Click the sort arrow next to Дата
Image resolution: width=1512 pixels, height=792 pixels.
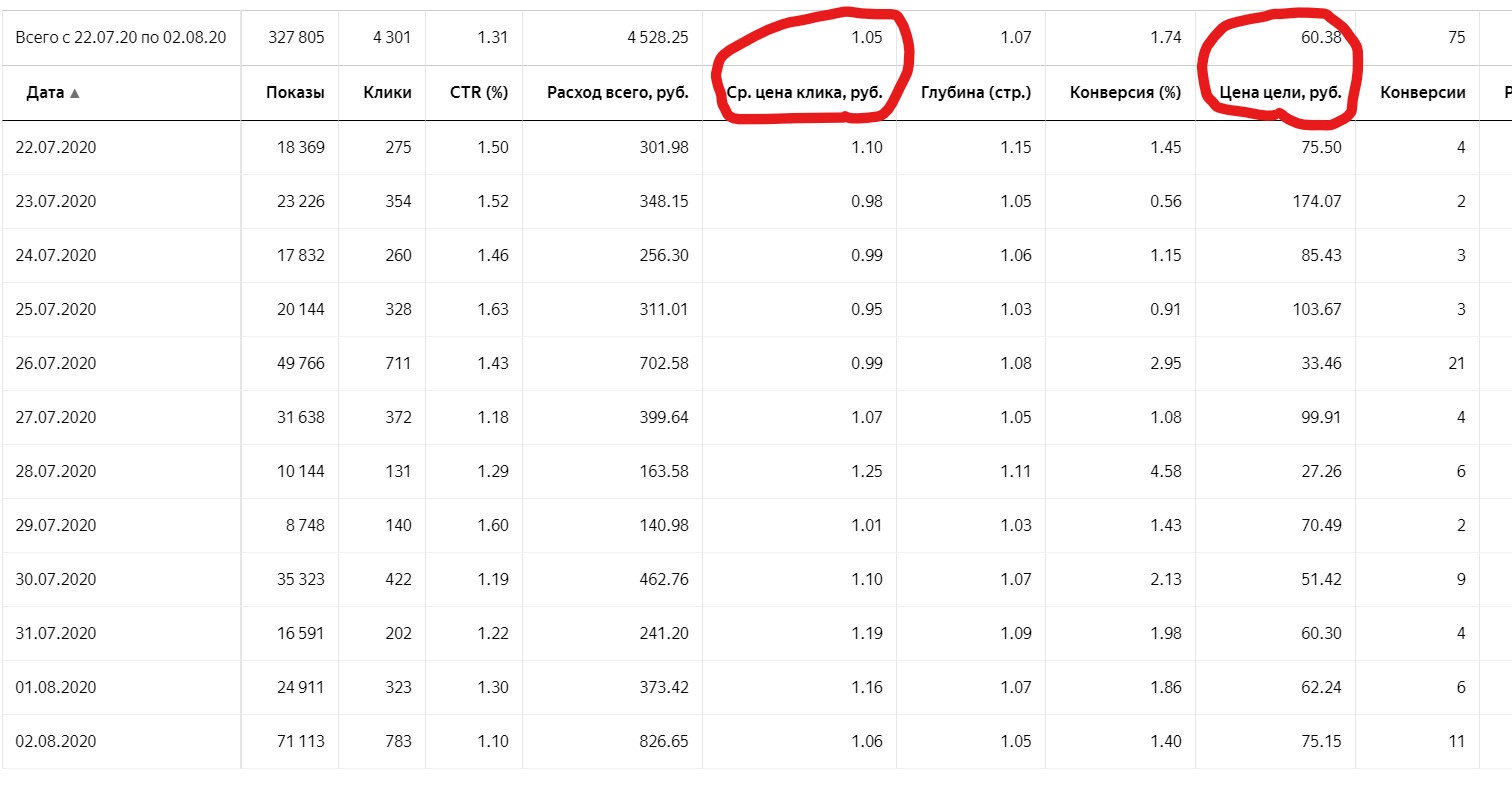74,93
